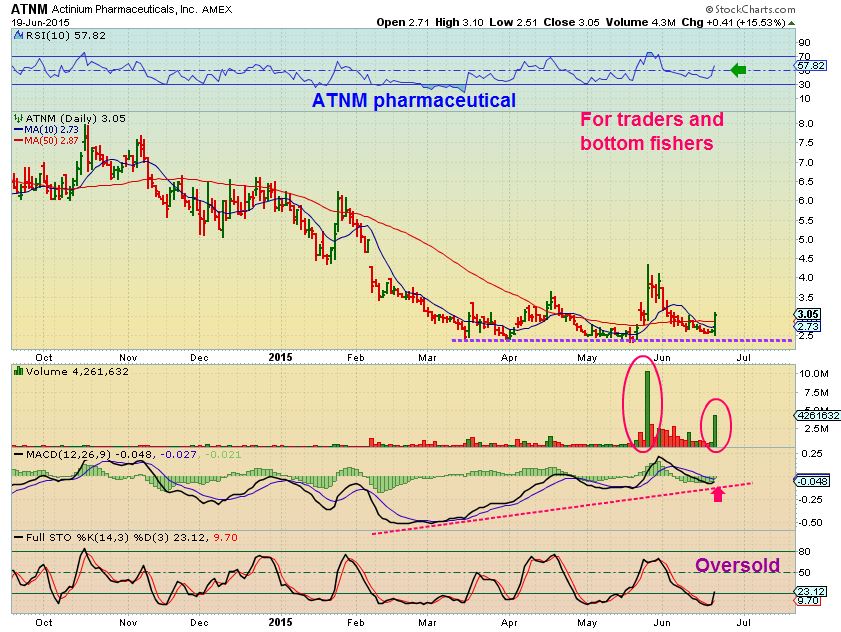Click the Feb label under the price chart
841x632 pixels.
tap(356, 357)
